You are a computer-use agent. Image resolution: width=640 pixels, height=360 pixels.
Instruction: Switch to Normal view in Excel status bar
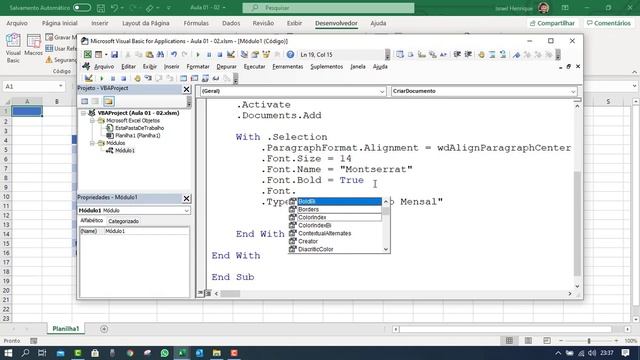(x=509, y=340)
